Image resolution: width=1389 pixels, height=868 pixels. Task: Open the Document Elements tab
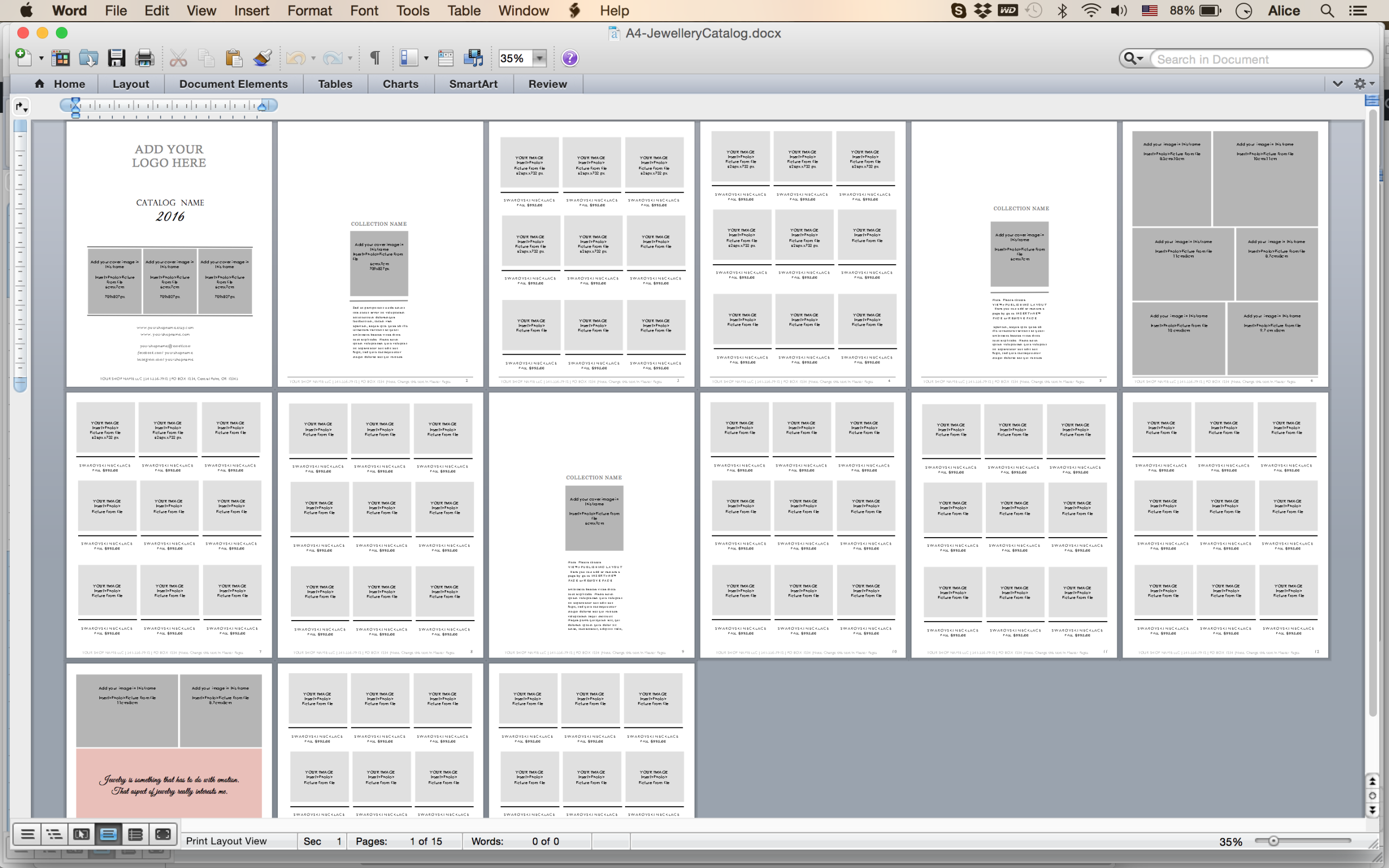pyautogui.click(x=234, y=84)
